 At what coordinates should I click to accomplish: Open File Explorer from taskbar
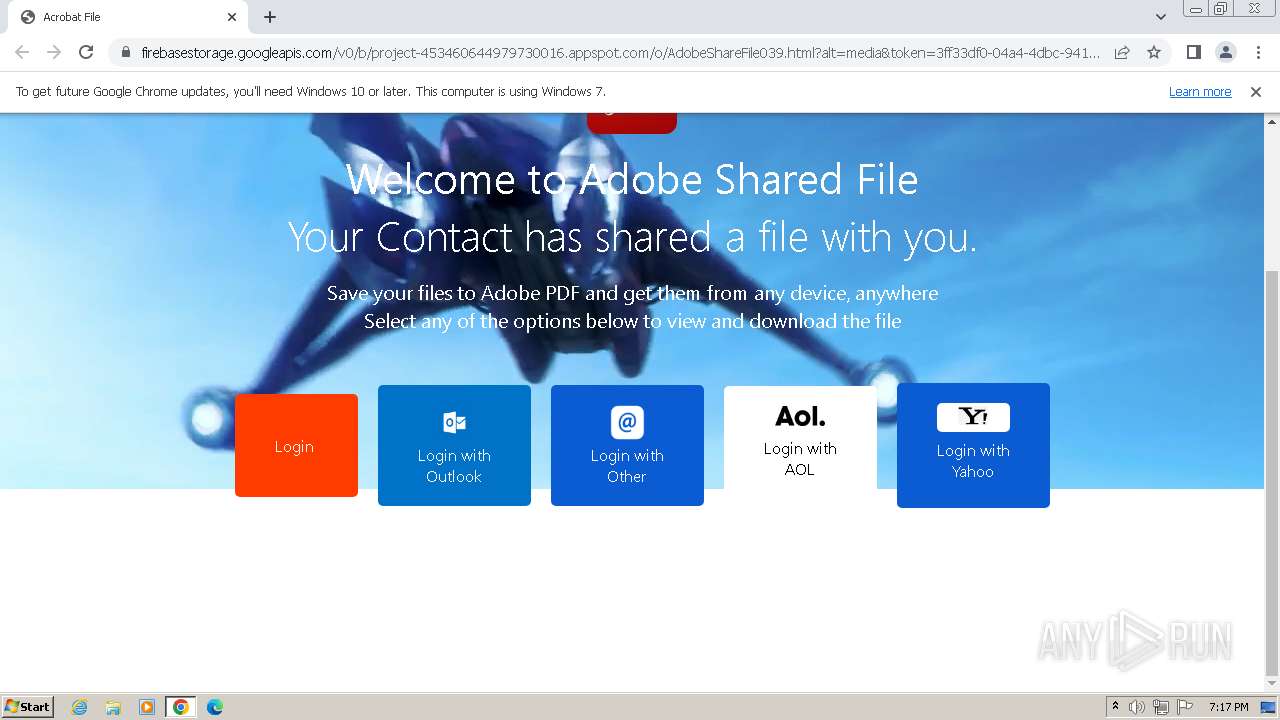click(x=113, y=707)
